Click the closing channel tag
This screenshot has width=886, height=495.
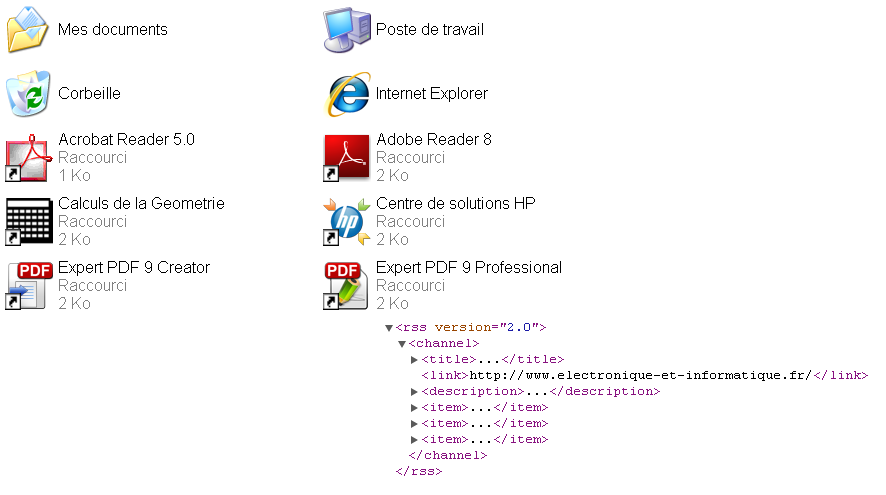[448, 455]
